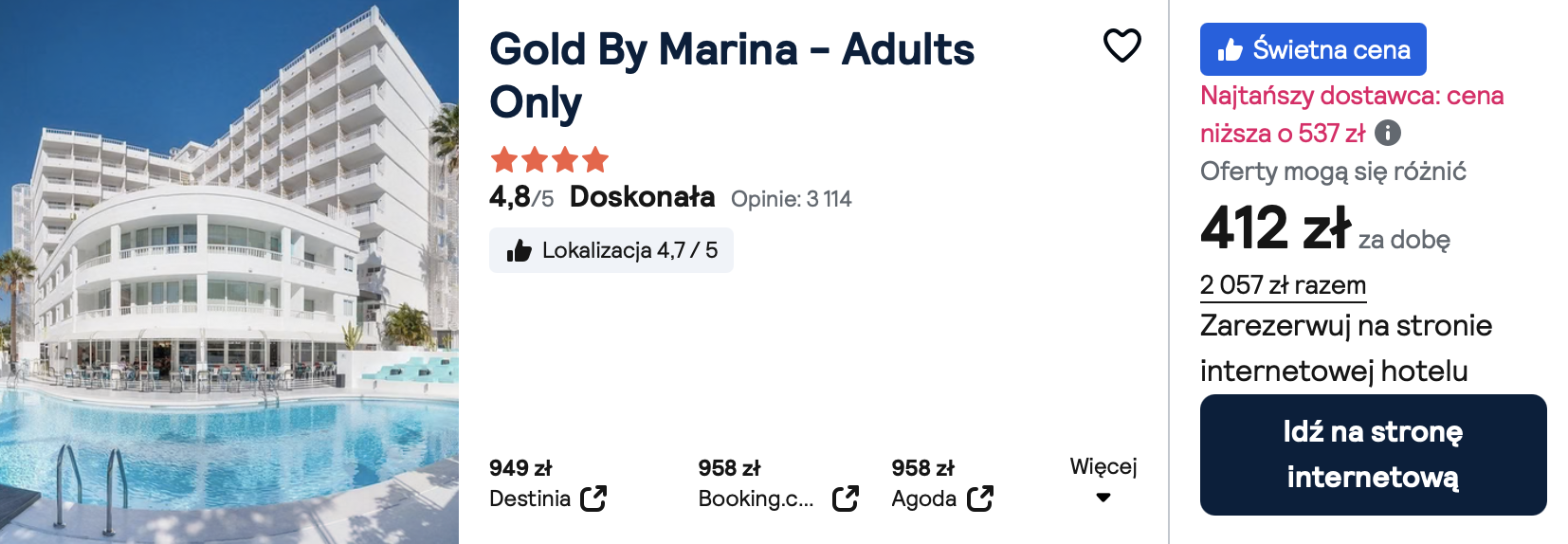Open reviews count Opinie: 3 114
Image resolution: width=1568 pixels, height=544 pixels.
click(791, 199)
